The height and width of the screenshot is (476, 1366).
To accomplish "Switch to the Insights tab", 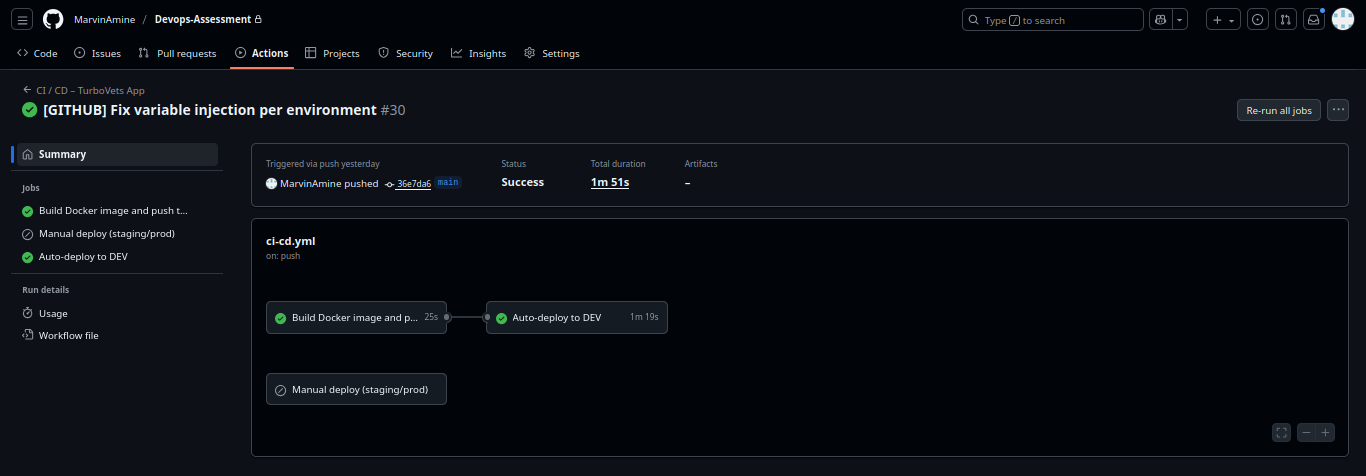I will pyautogui.click(x=478, y=53).
